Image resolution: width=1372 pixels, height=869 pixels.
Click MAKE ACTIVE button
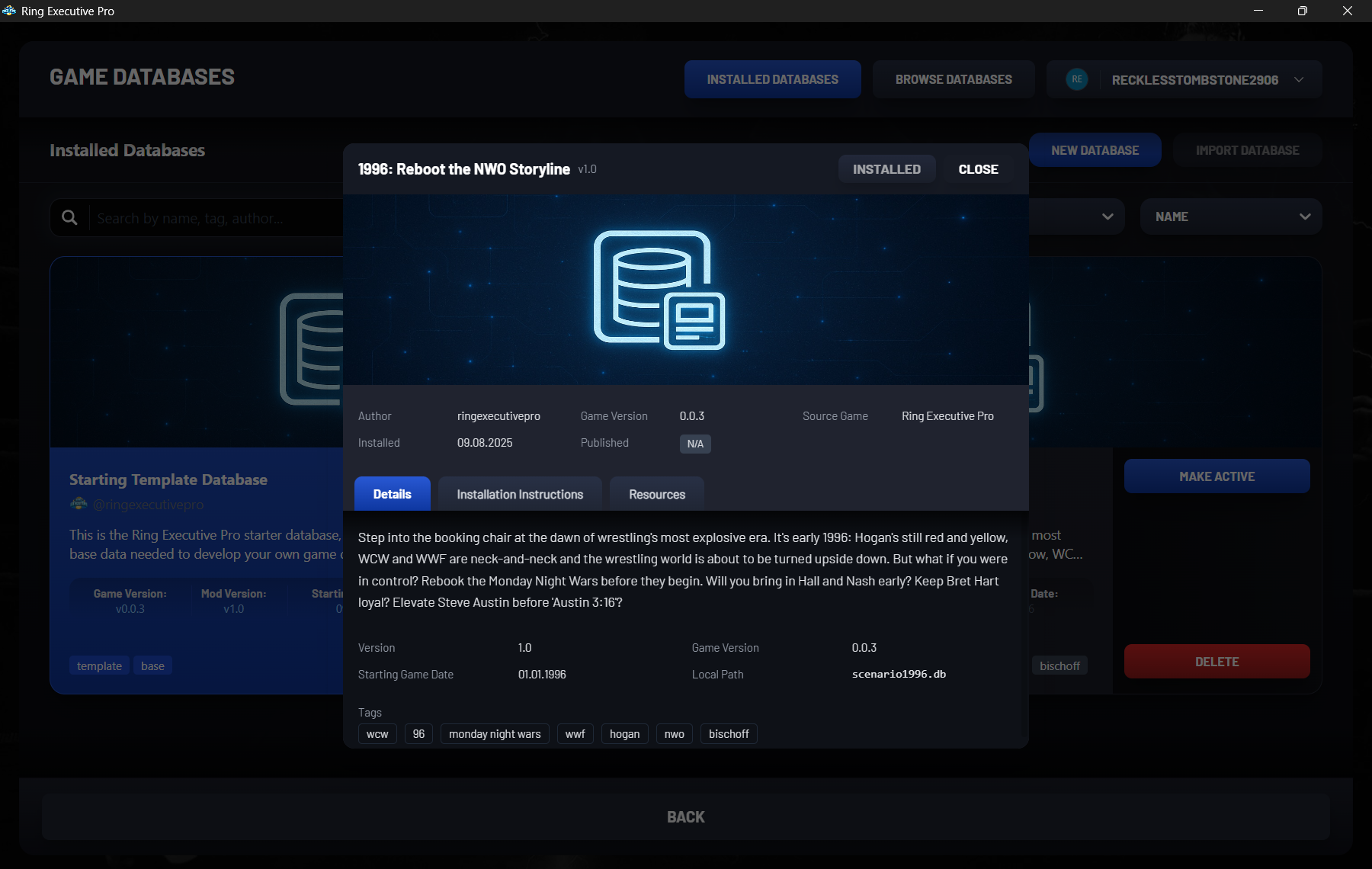tap(1217, 476)
